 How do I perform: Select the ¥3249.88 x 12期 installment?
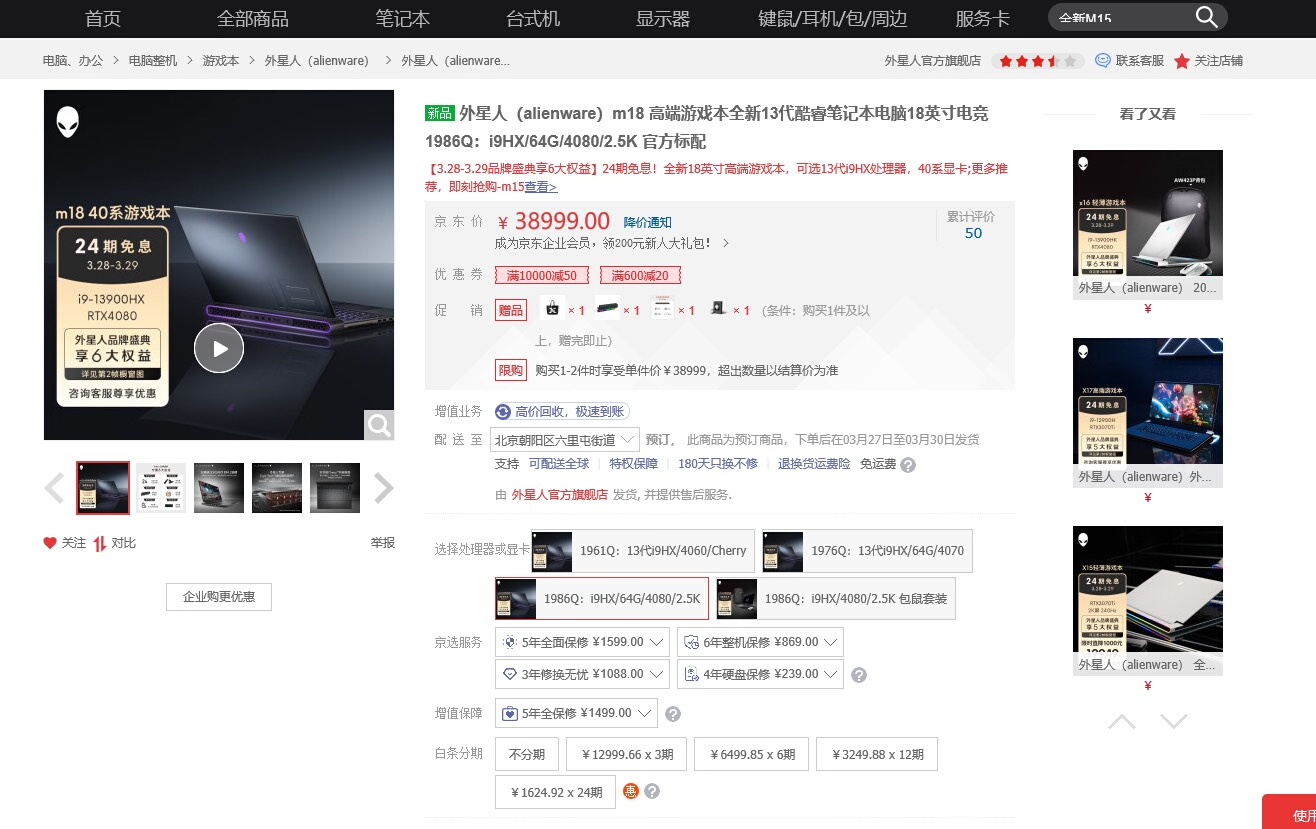[877, 755]
